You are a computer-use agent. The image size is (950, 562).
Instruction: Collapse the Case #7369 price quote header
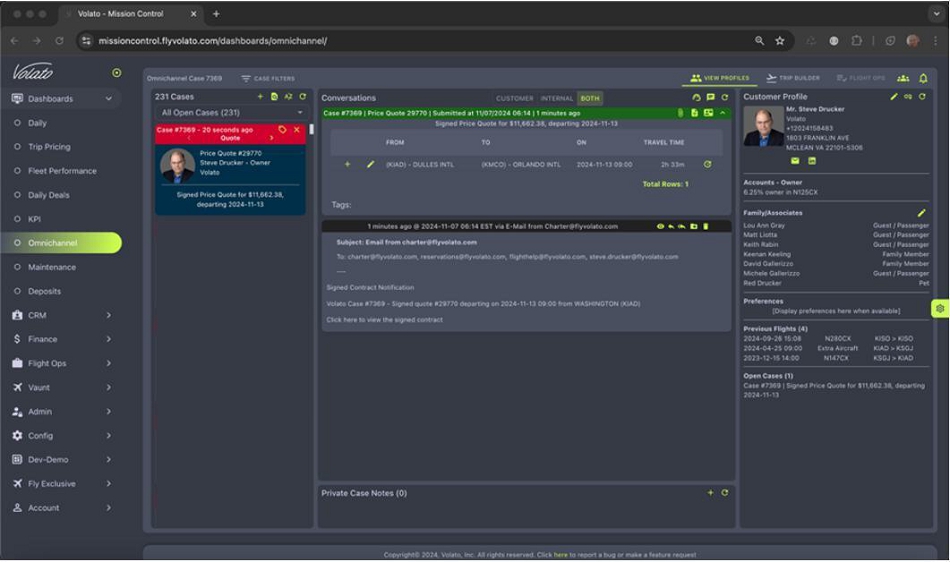(722, 113)
